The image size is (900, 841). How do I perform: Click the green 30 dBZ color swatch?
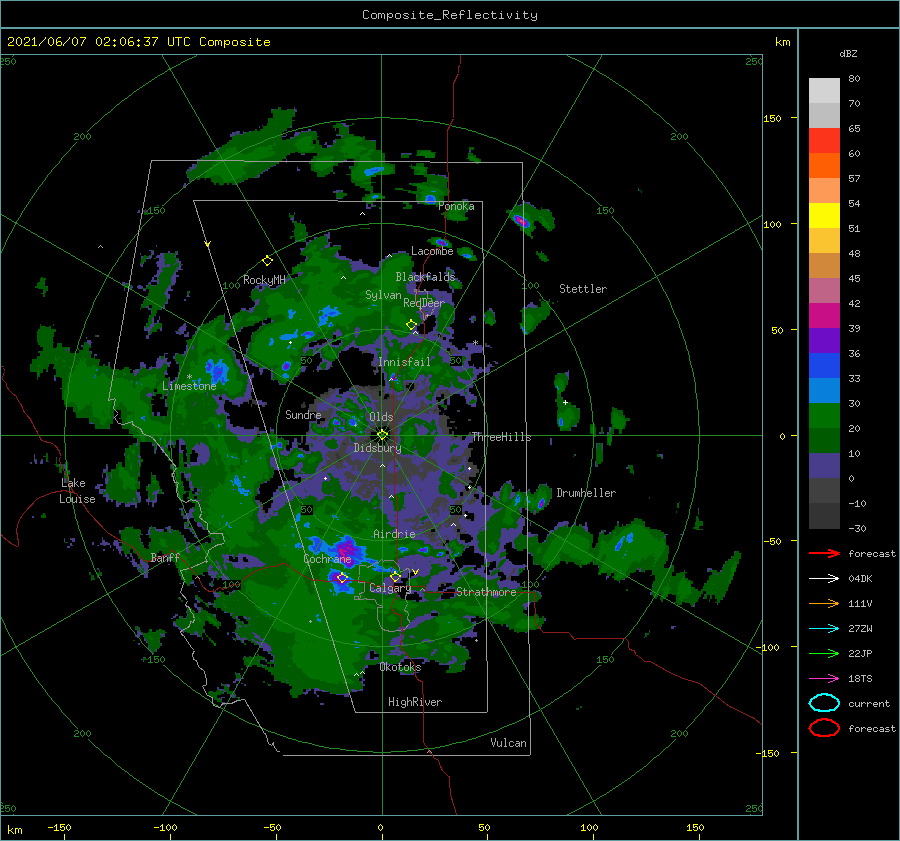pos(824,415)
